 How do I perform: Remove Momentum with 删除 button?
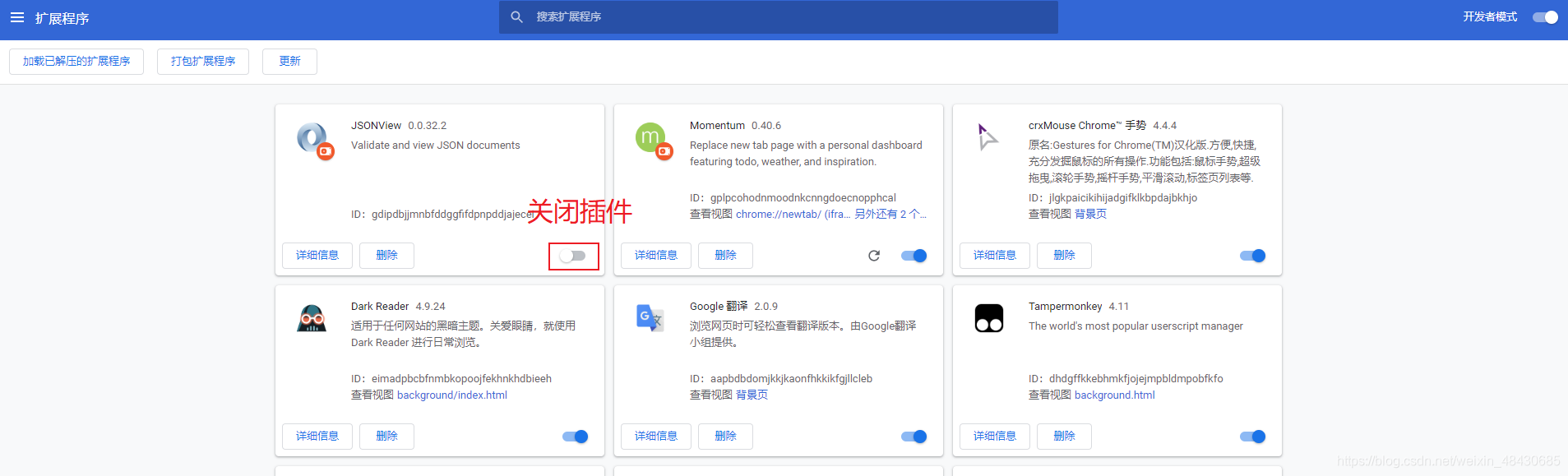[x=725, y=256]
